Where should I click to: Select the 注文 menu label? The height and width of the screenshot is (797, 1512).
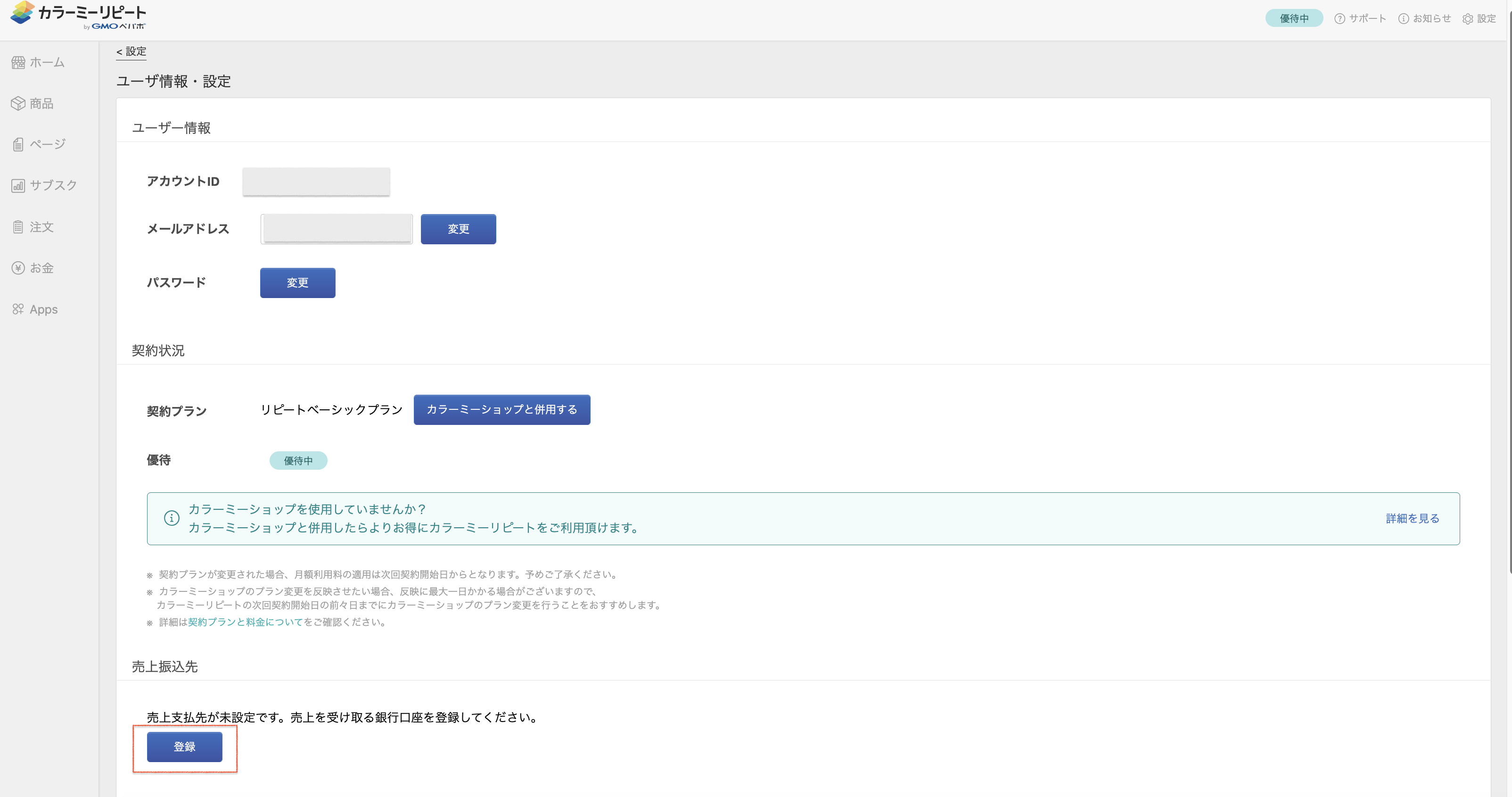41,227
